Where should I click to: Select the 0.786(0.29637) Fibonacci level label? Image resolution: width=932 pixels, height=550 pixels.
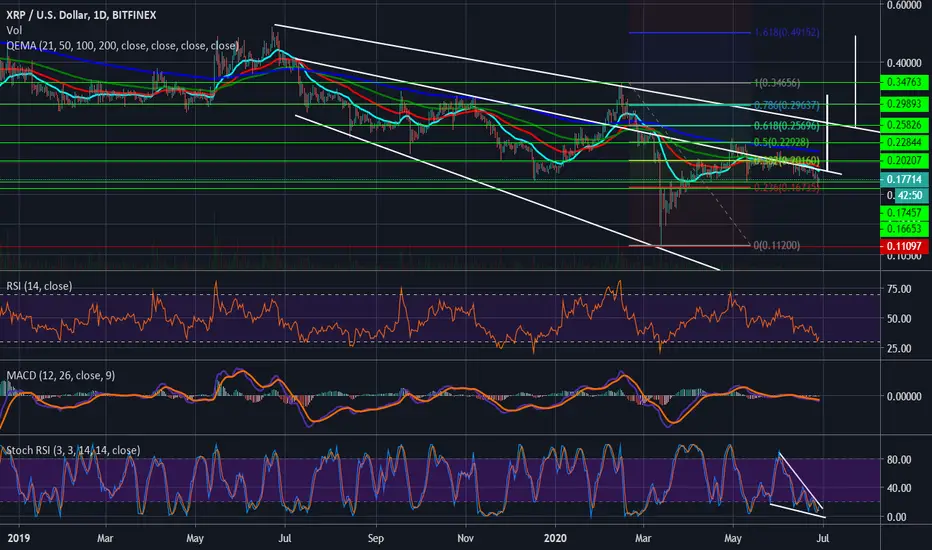786,105
